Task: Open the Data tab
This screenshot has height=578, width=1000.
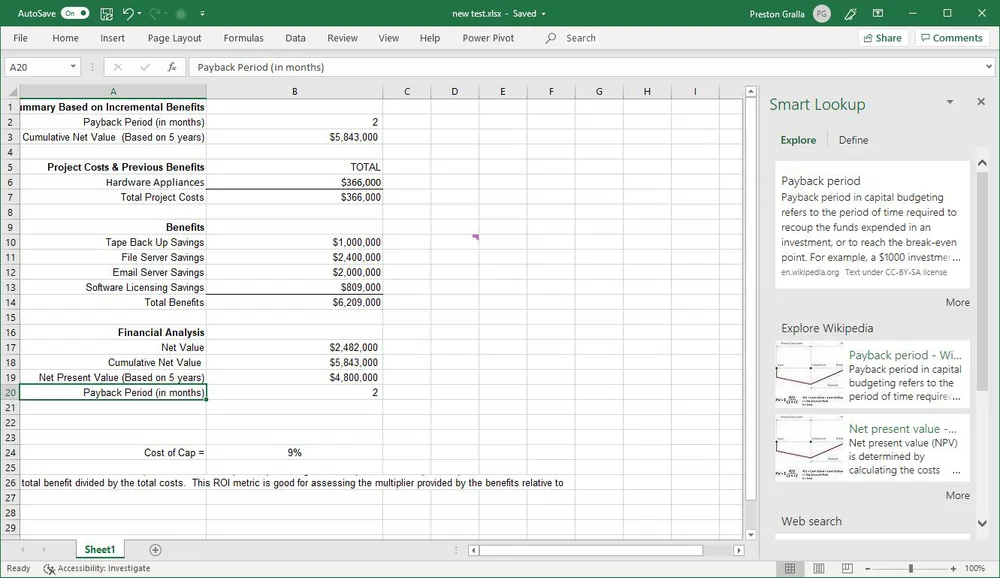Action: click(x=295, y=38)
